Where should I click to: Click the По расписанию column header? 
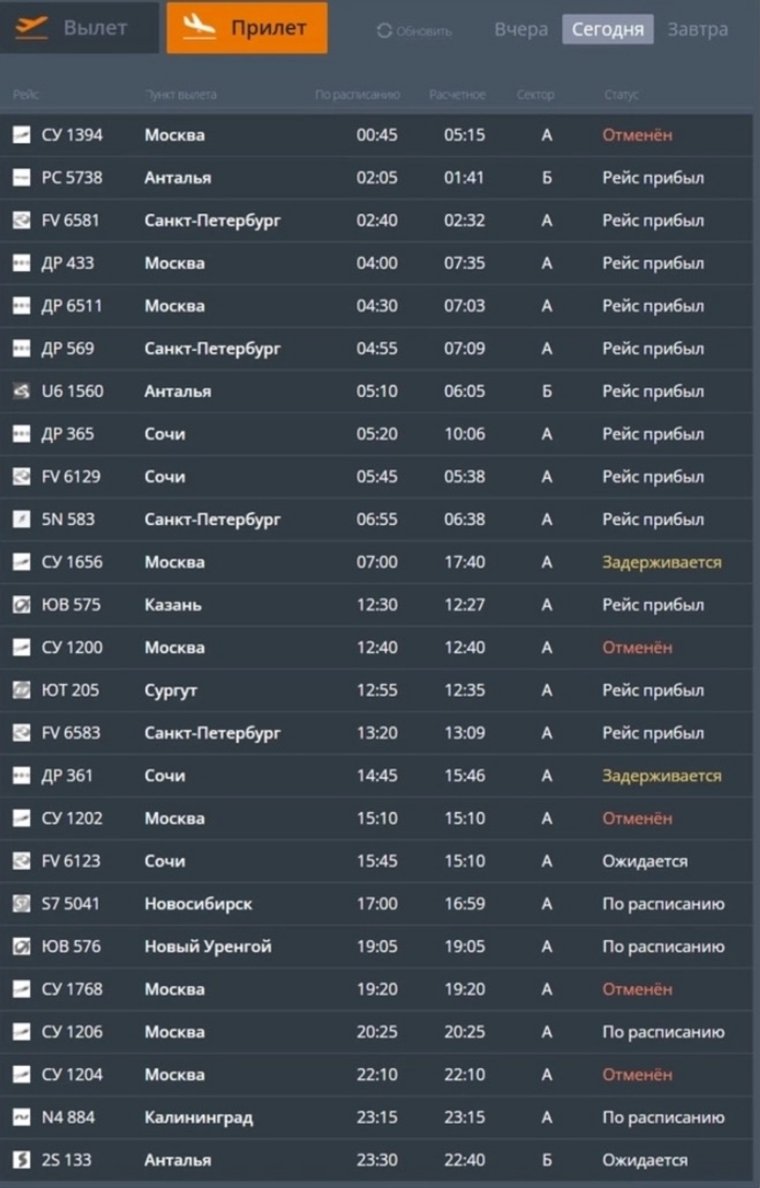pos(357,95)
